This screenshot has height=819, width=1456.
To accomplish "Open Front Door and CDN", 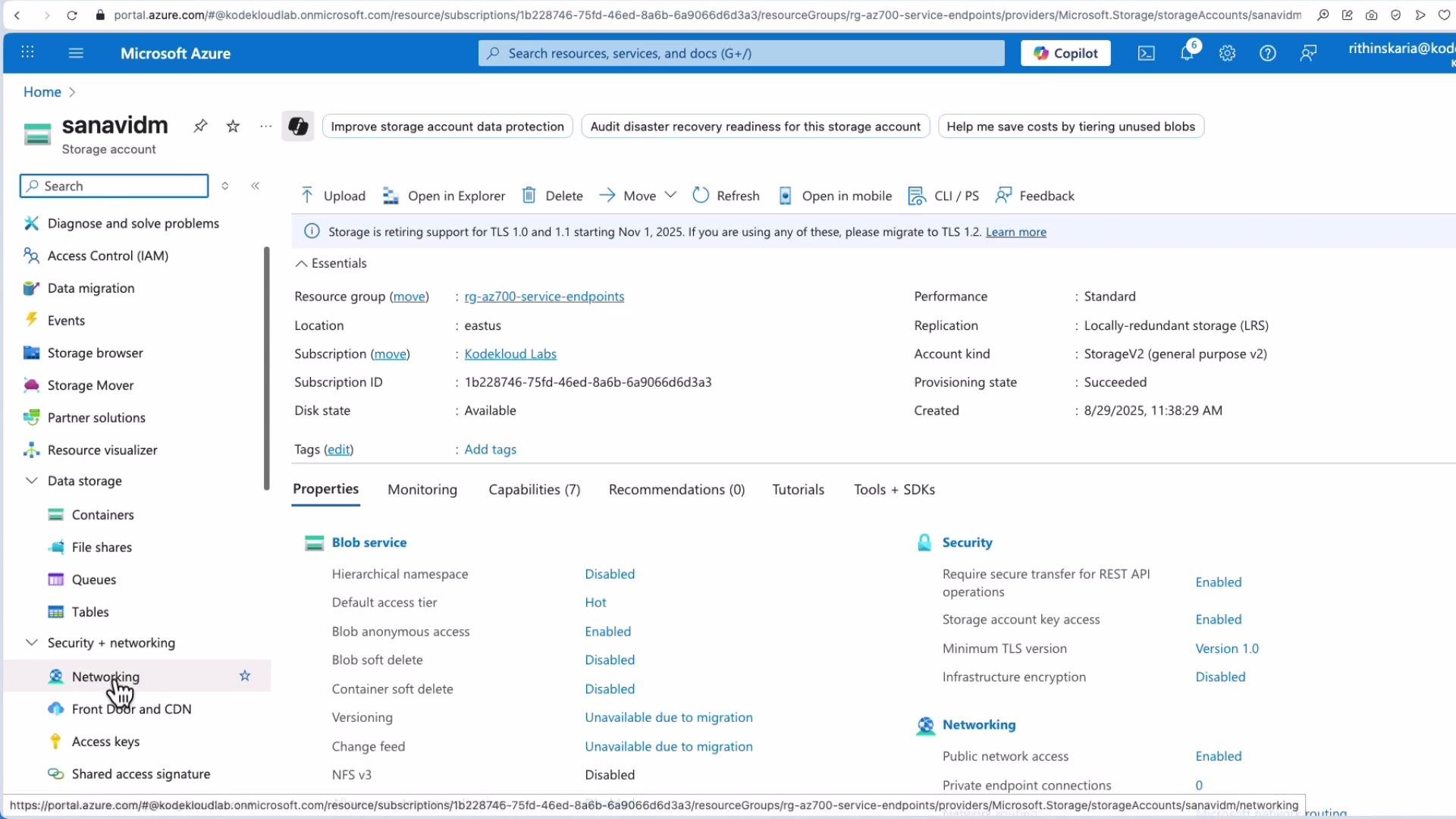I will coord(131,709).
